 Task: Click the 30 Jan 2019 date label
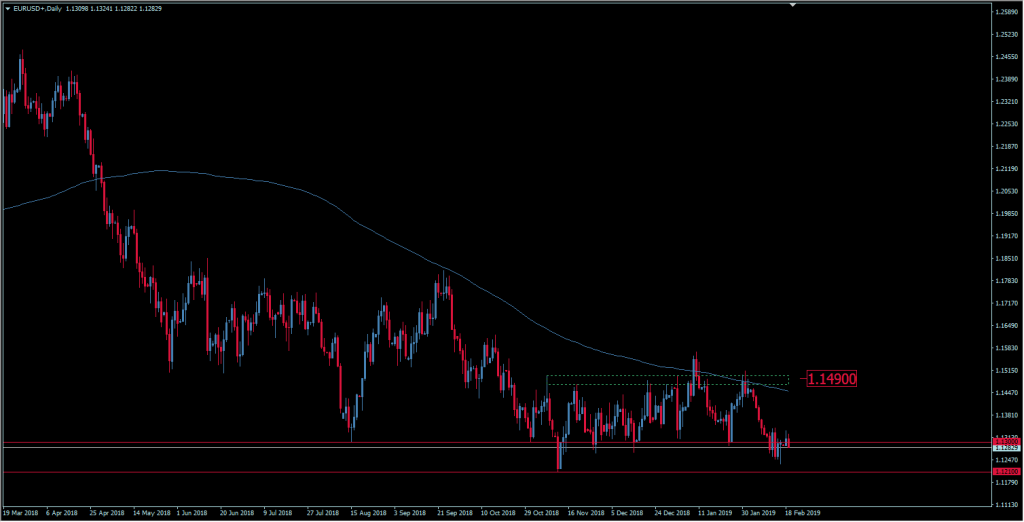tap(758, 514)
